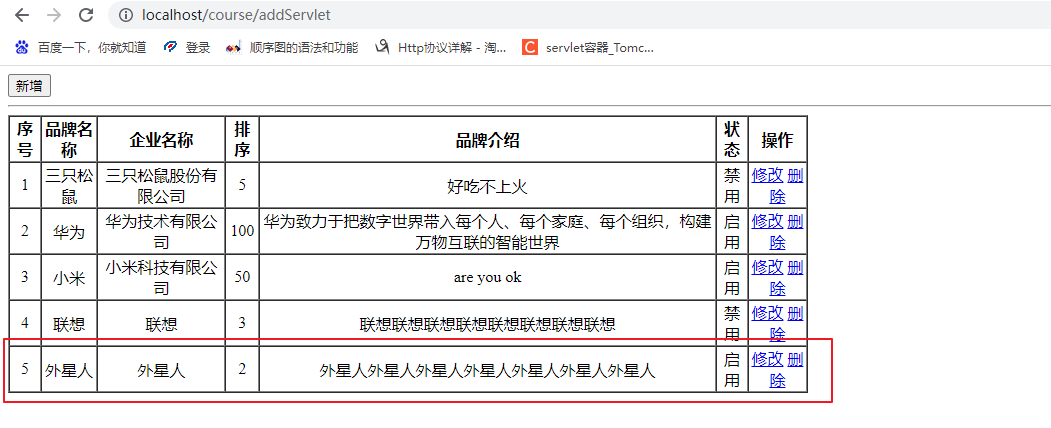Click 删除 link for 三只松鼠 row

point(795,175)
